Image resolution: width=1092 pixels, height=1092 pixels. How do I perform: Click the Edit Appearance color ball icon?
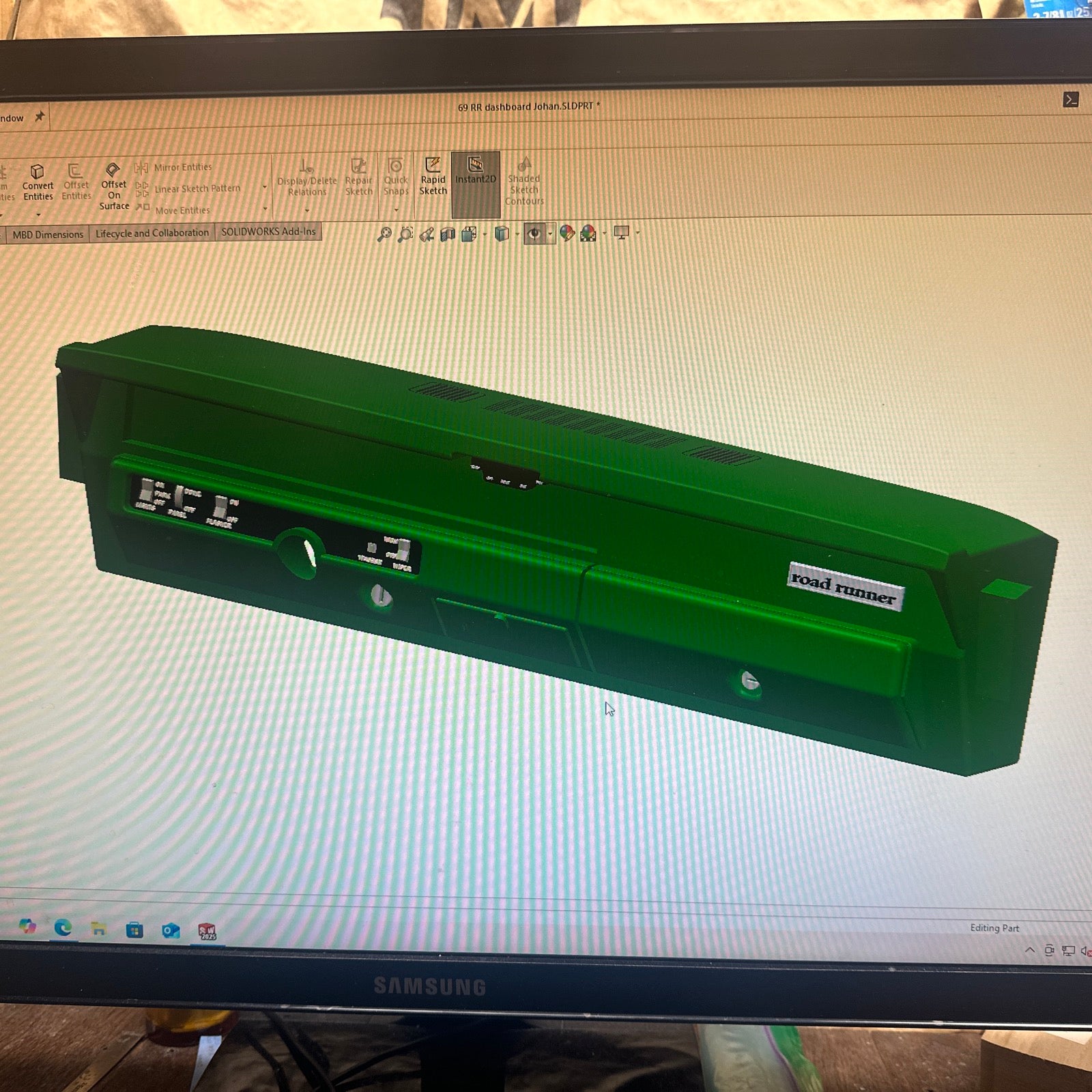click(x=566, y=233)
